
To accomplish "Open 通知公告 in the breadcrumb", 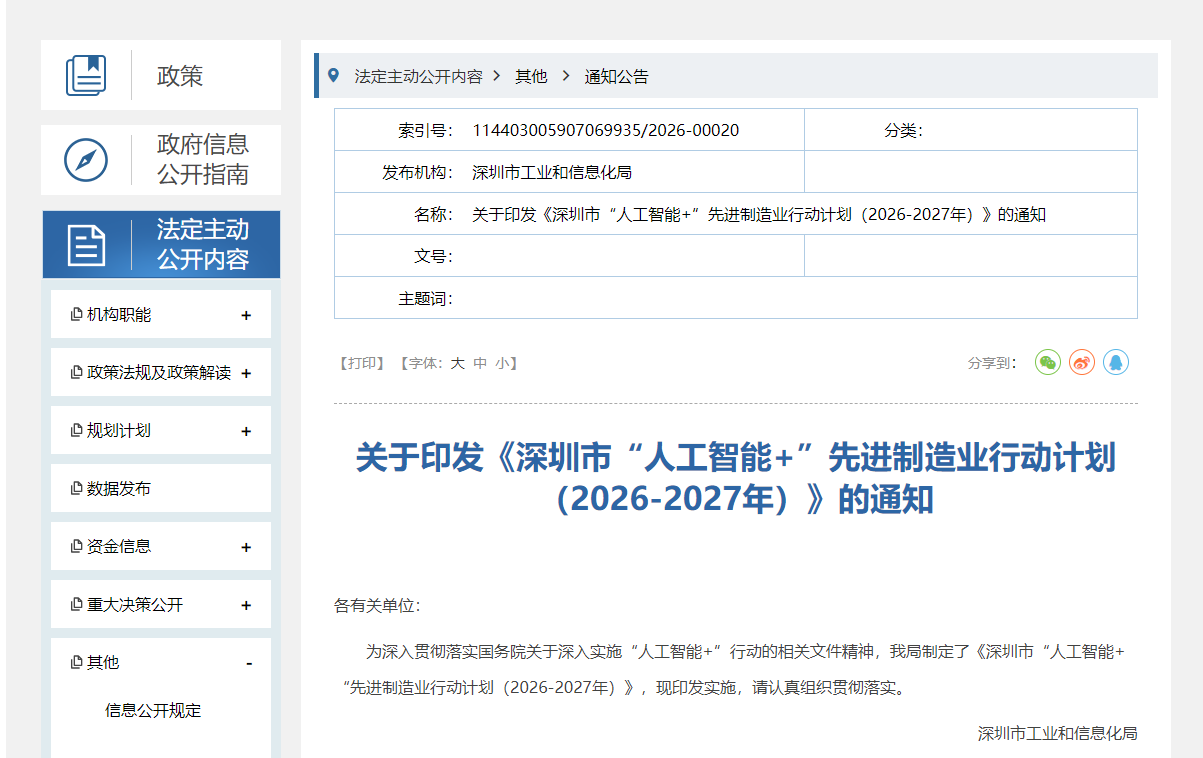I will coord(616,77).
